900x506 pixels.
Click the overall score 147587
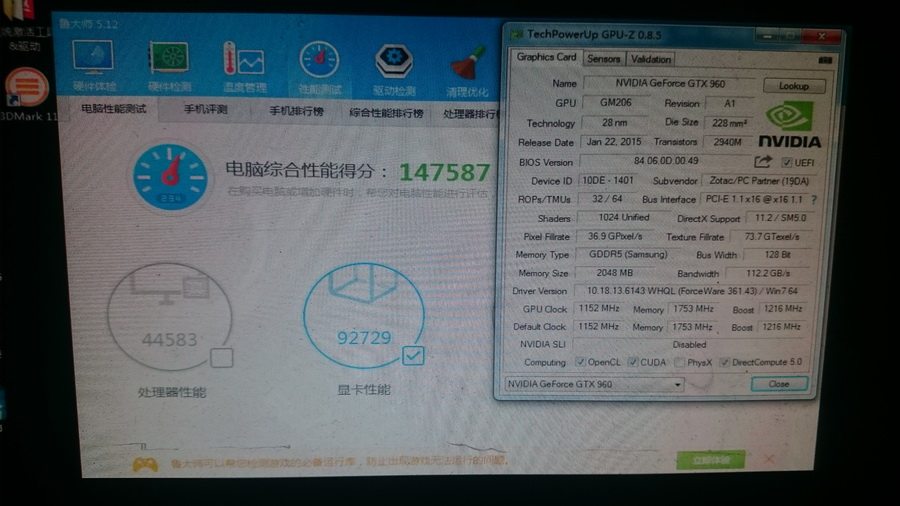[444, 172]
